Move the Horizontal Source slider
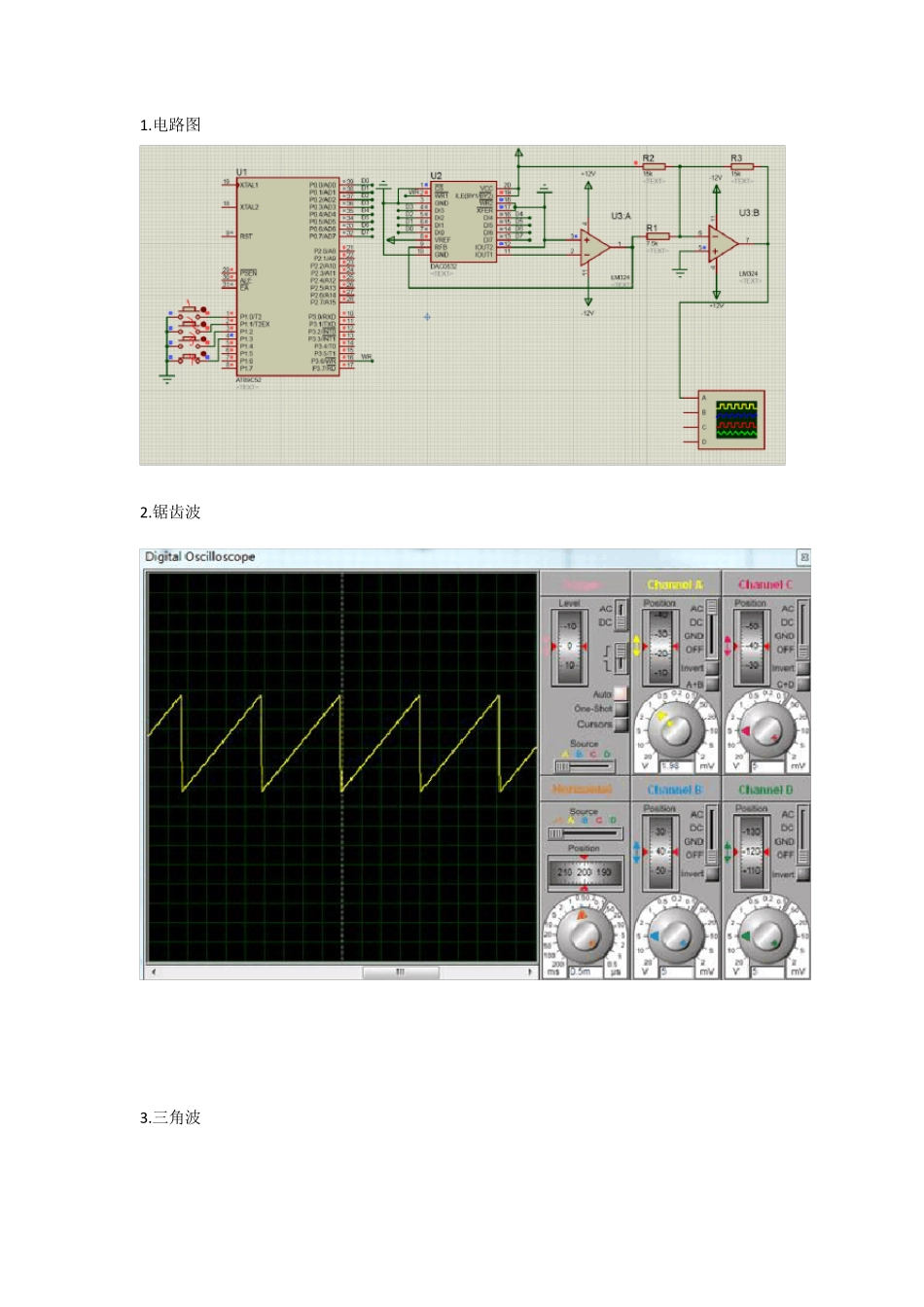 584,834
